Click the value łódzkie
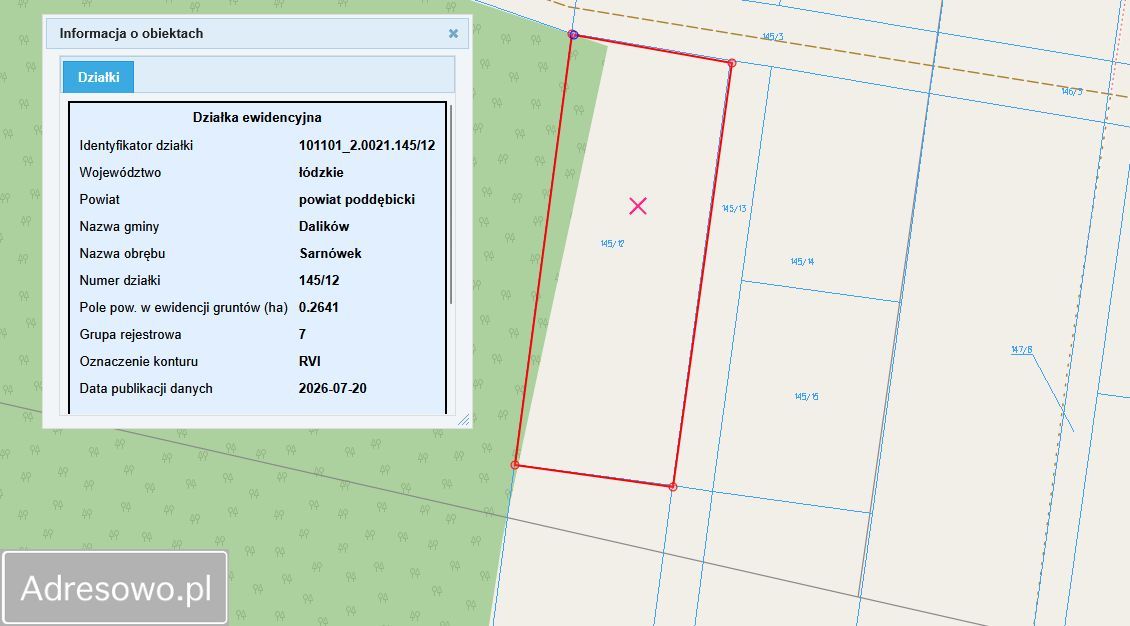 pos(321,172)
